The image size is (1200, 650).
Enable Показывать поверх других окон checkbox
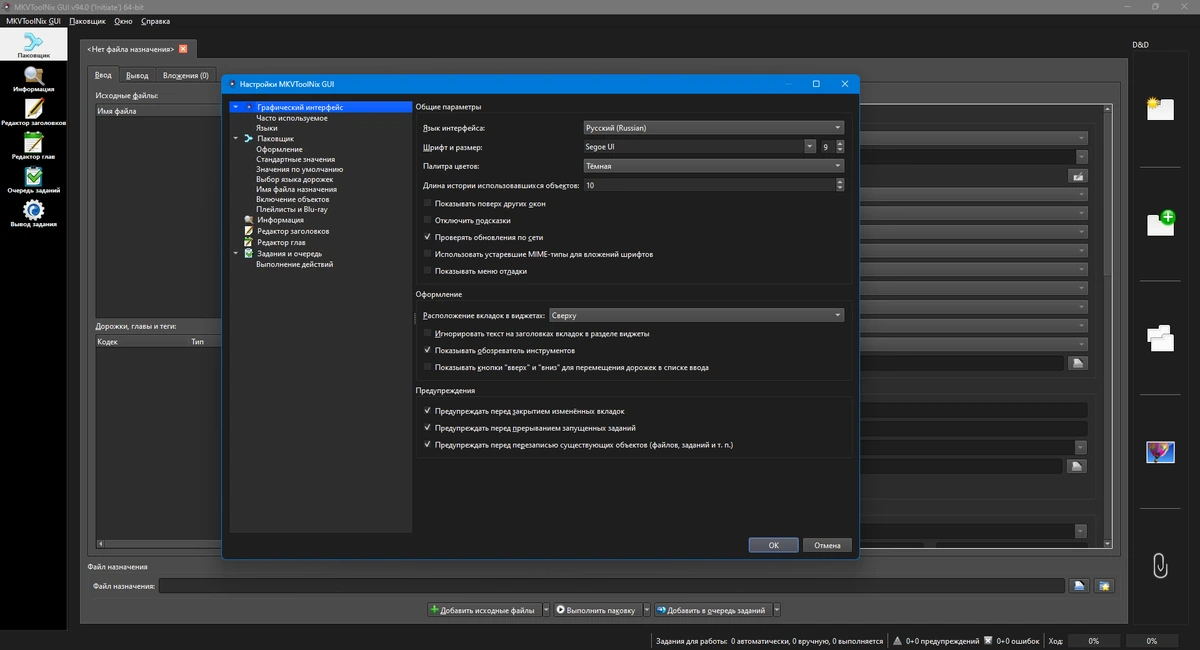click(x=427, y=203)
